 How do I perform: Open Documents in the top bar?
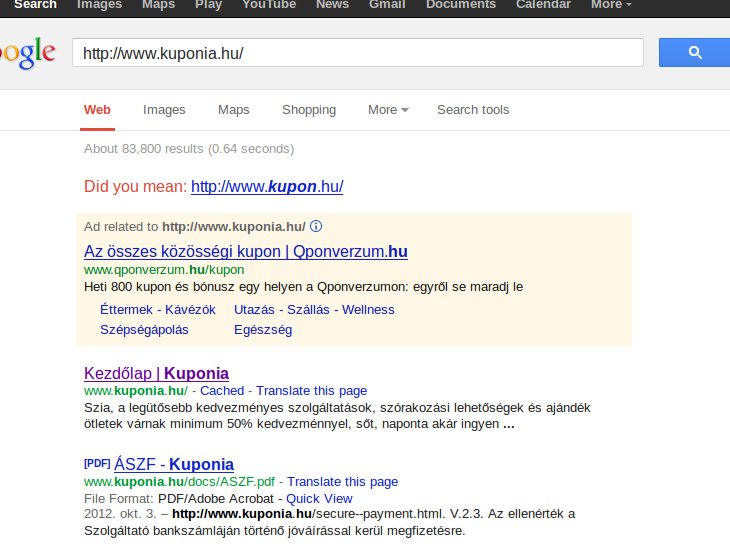[460, 5]
